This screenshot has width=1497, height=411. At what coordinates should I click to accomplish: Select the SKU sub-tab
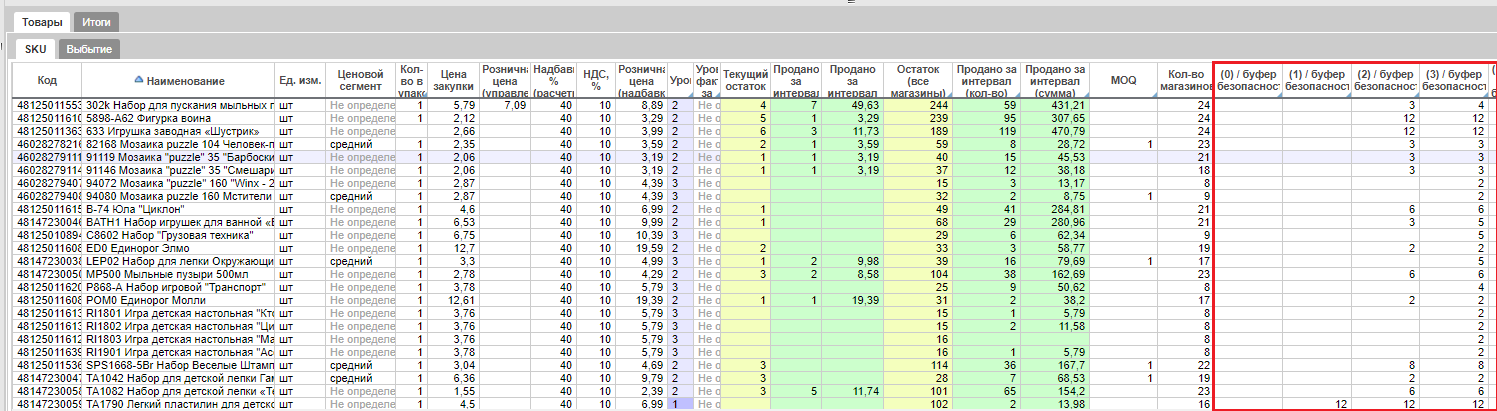36,49
